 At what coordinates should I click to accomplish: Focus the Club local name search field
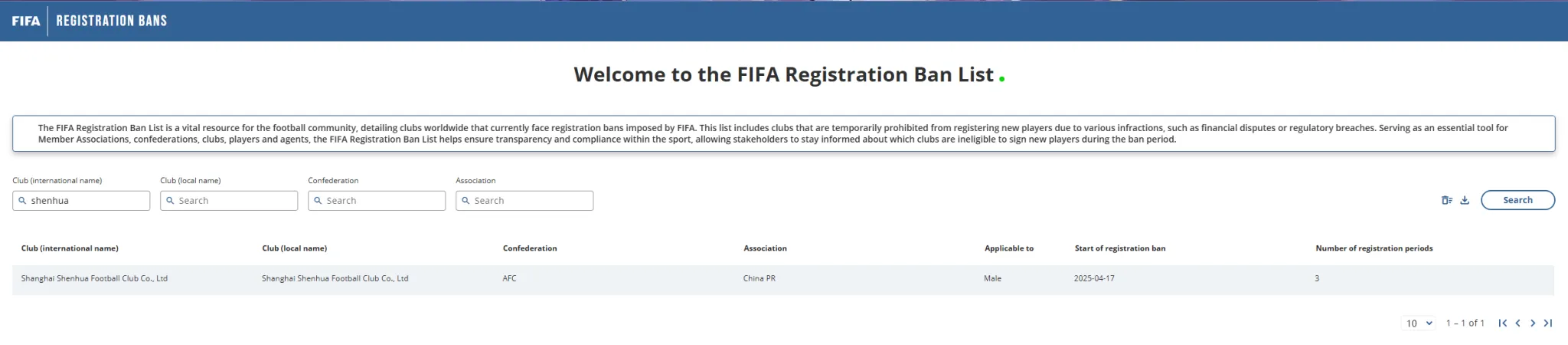coord(229,200)
